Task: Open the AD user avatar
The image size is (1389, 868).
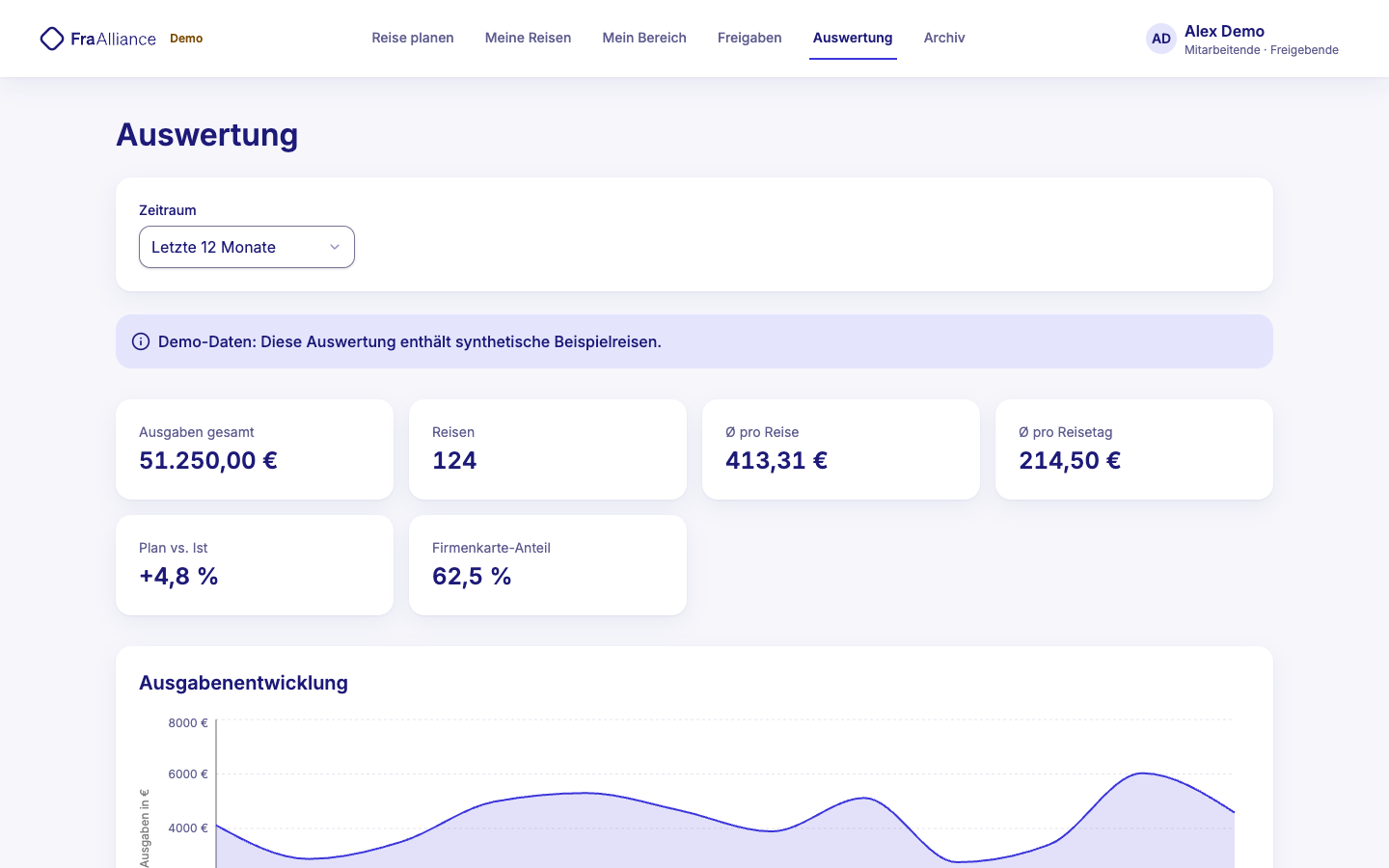Action: coord(1161,39)
